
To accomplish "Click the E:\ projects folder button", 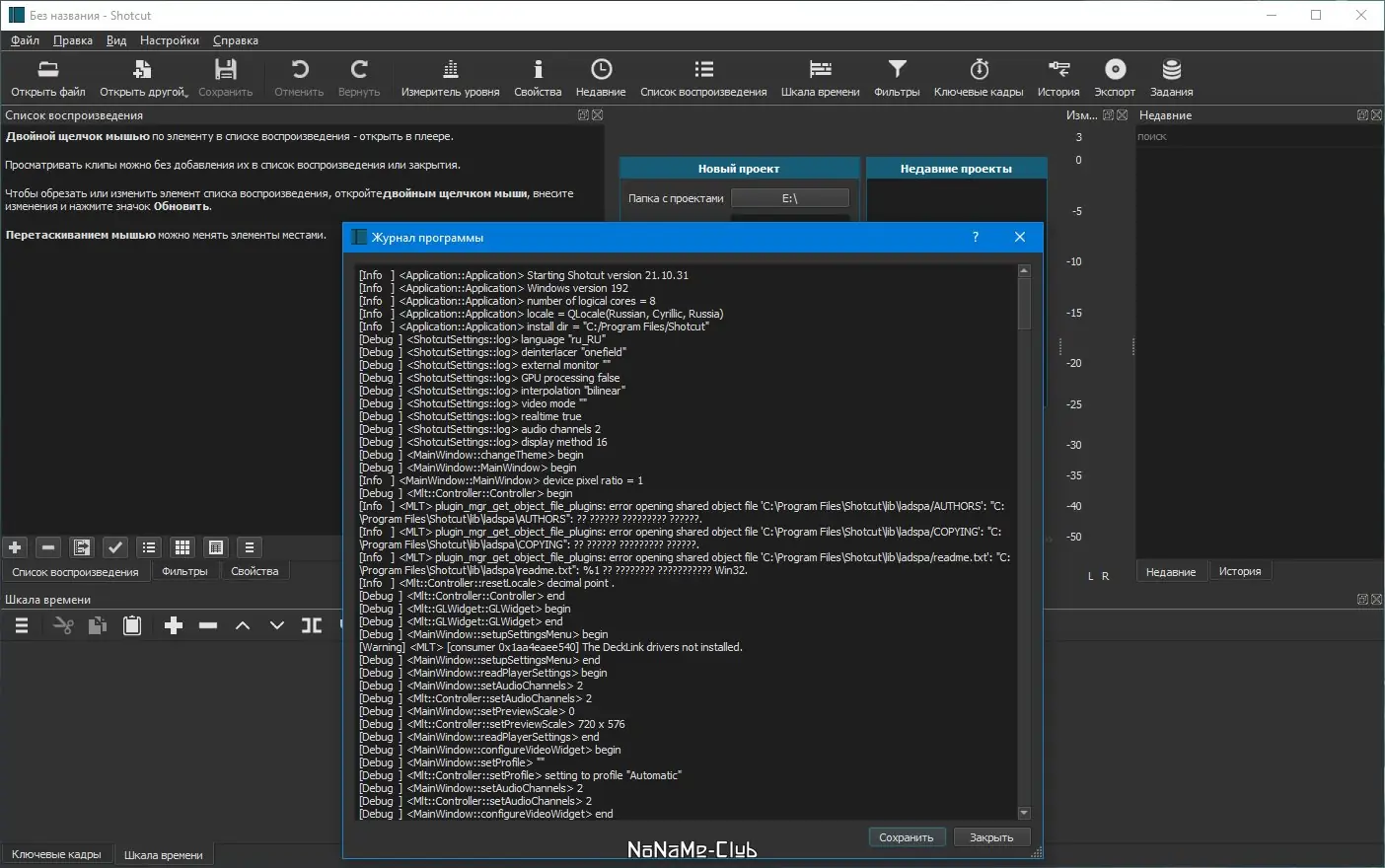I will pyautogui.click(x=789, y=198).
